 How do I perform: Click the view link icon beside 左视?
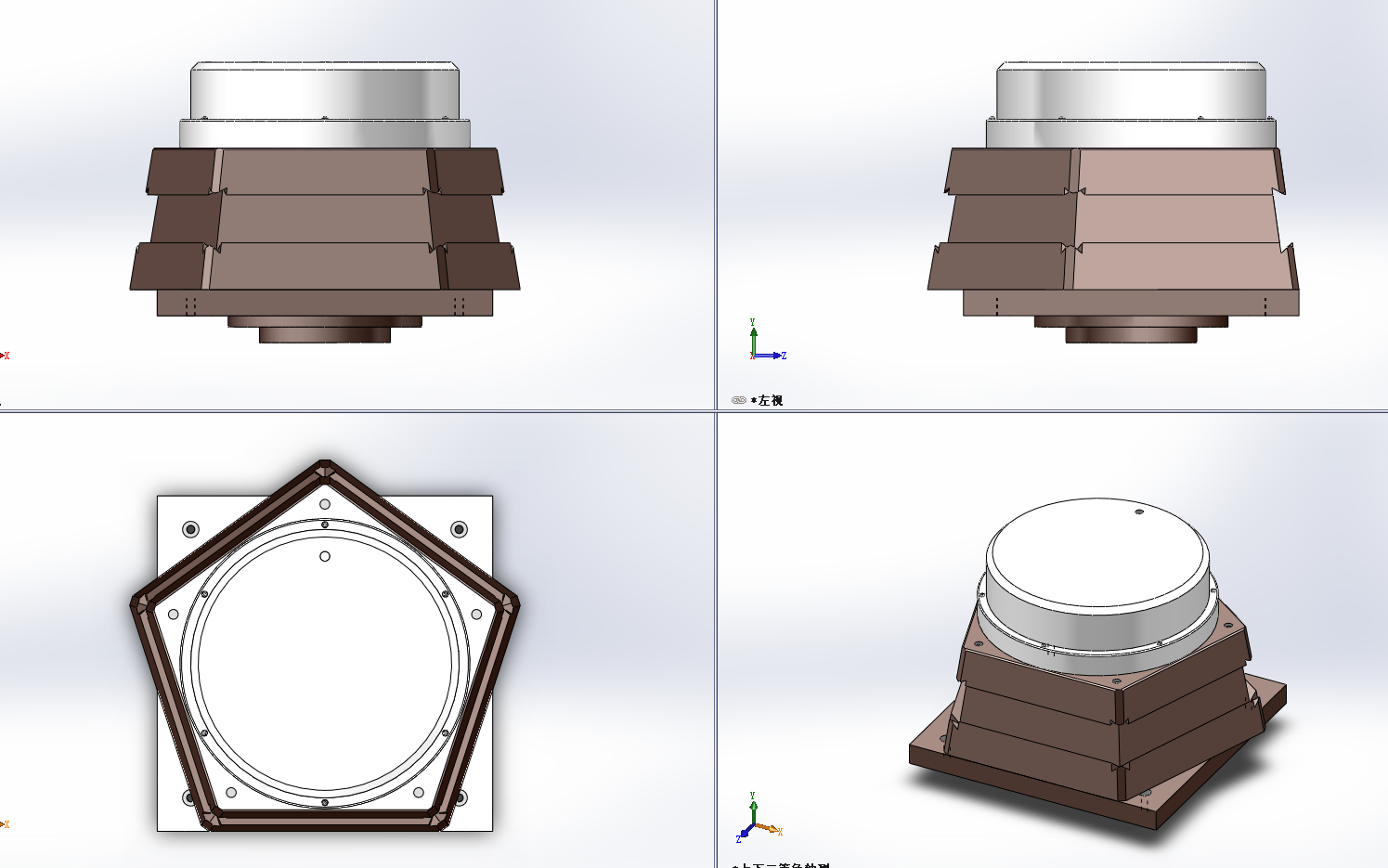[738, 400]
